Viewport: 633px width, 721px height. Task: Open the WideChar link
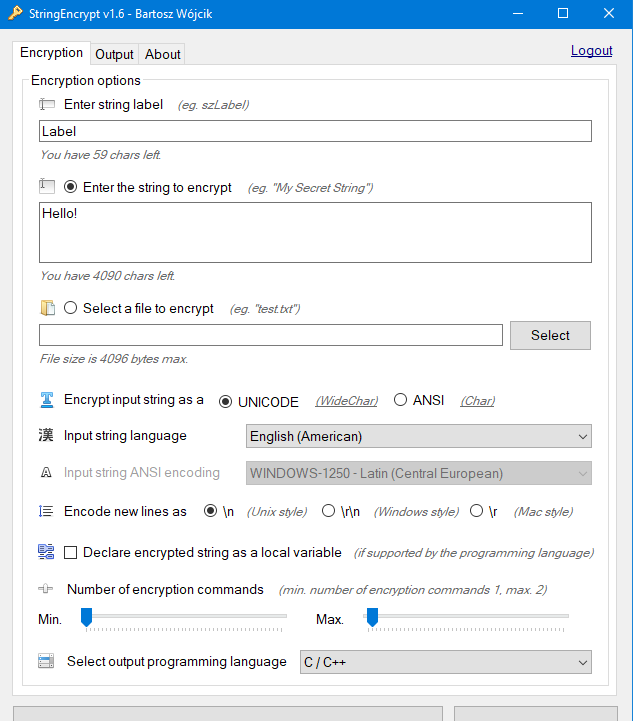coord(347,401)
